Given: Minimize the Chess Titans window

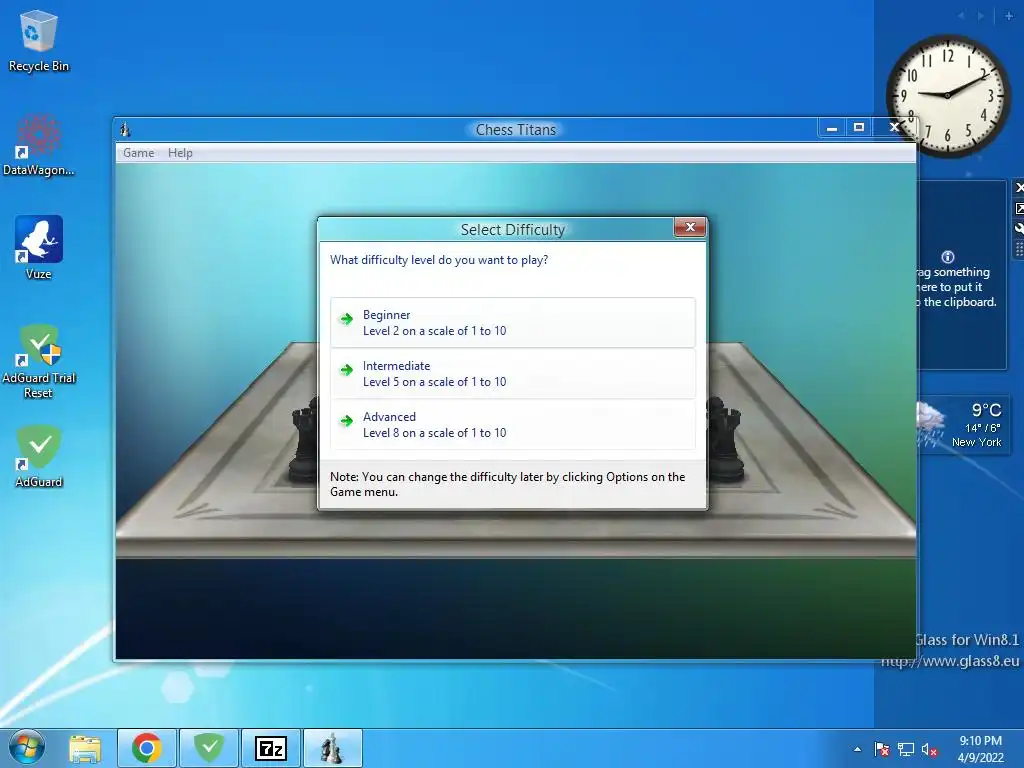Looking at the screenshot, I should (x=831, y=128).
